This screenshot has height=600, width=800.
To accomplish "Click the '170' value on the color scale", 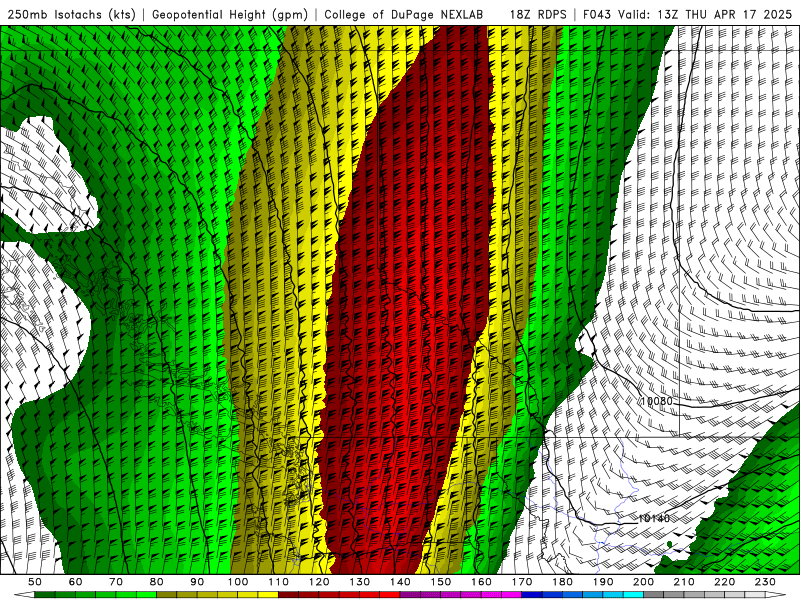I will click(x=522, y=582).
